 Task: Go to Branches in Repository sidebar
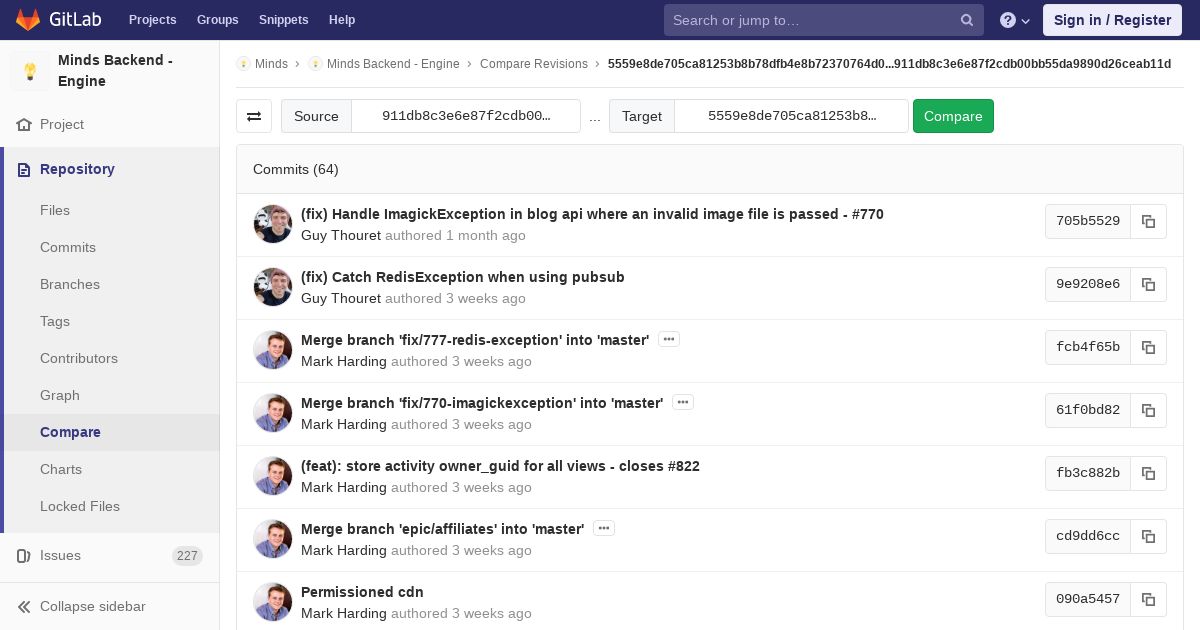coord(70,285)
